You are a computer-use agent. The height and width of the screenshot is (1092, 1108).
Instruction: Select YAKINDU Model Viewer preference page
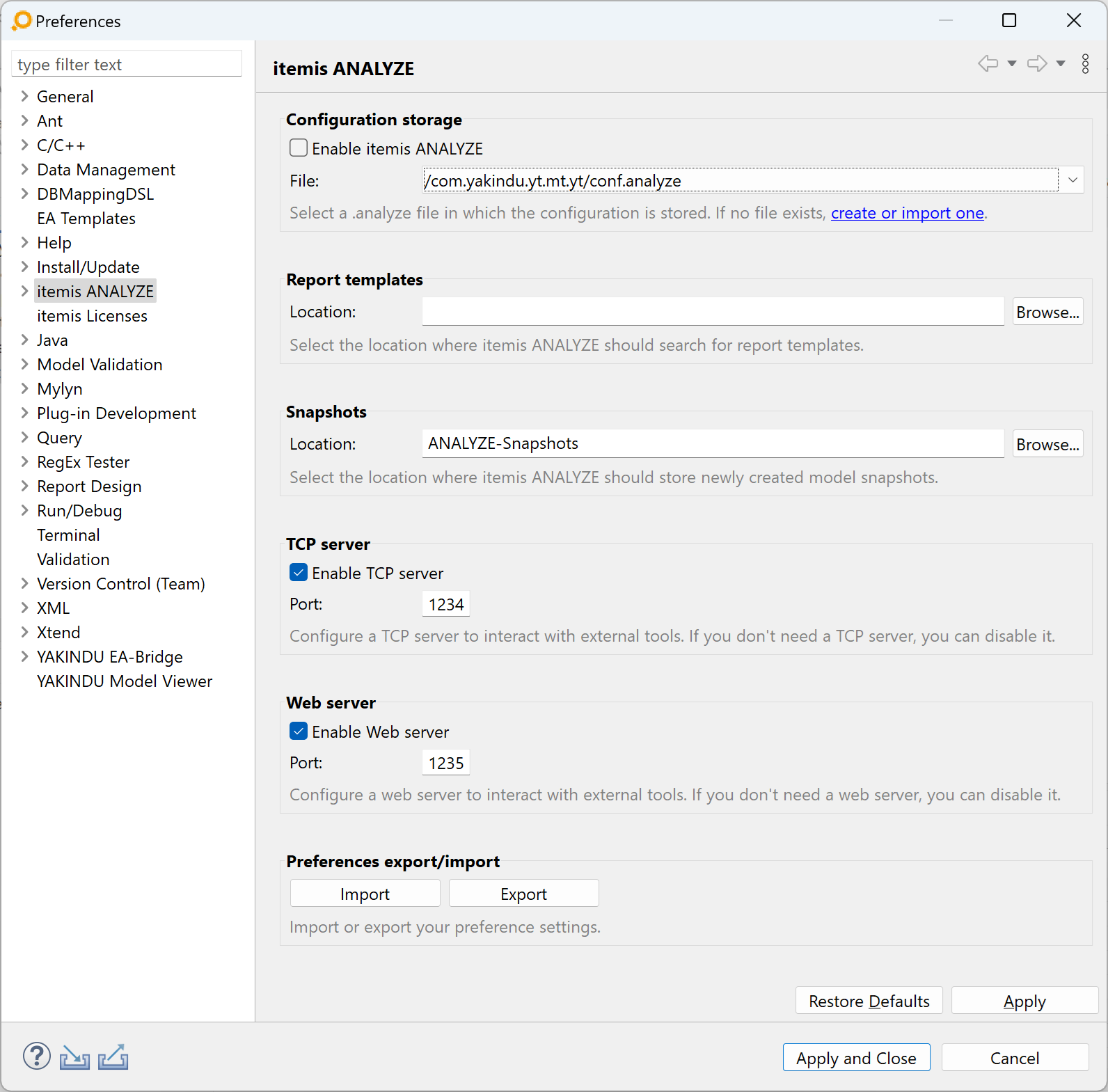125,681
